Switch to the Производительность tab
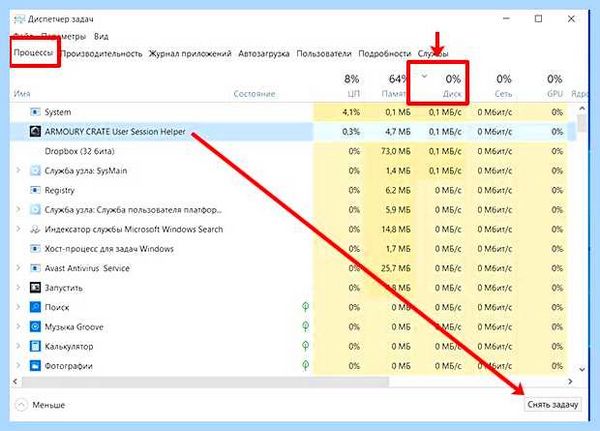Screen dimensions: 600x431 102,54
